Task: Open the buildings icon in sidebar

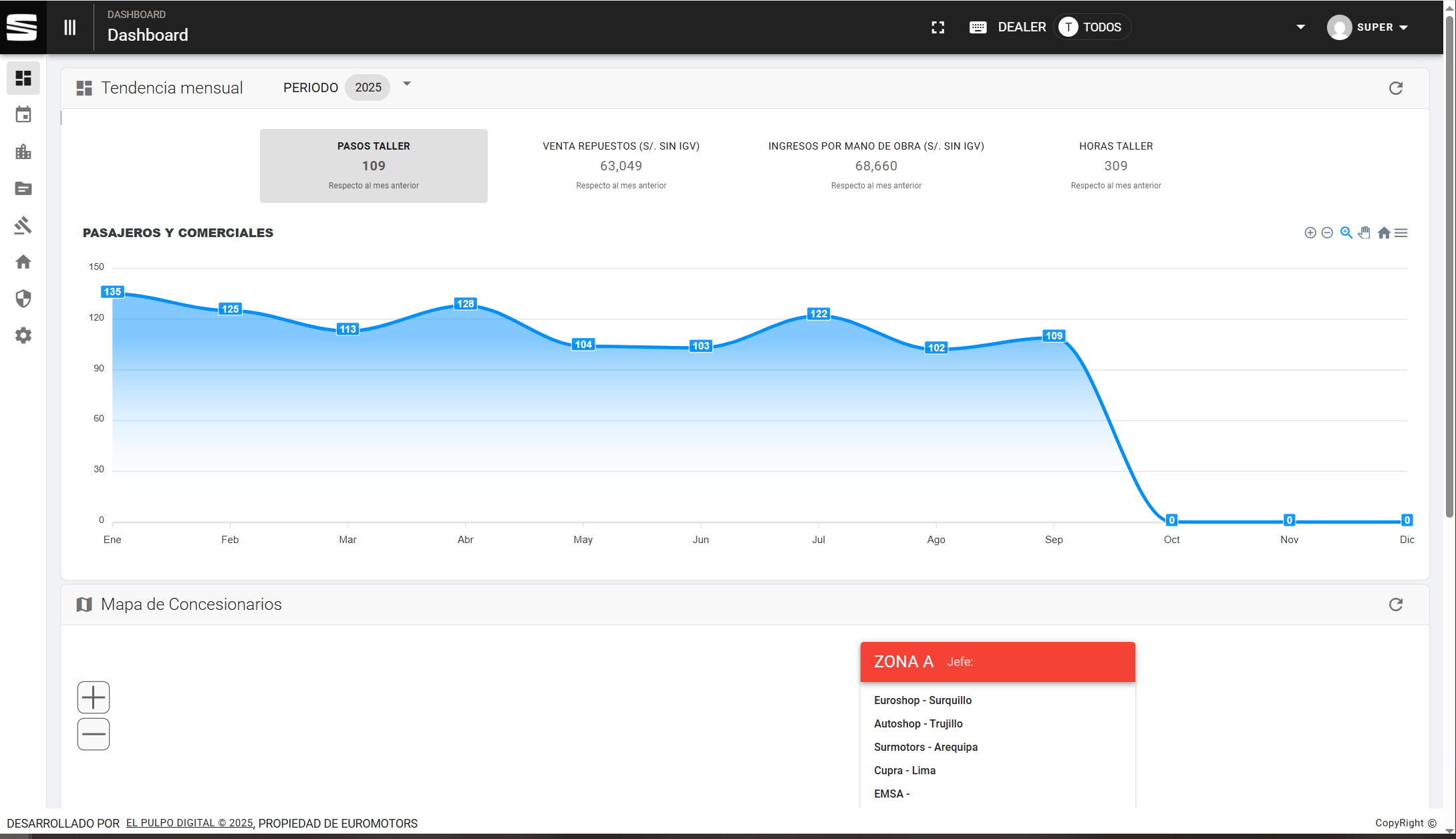Action: (23, 152)
